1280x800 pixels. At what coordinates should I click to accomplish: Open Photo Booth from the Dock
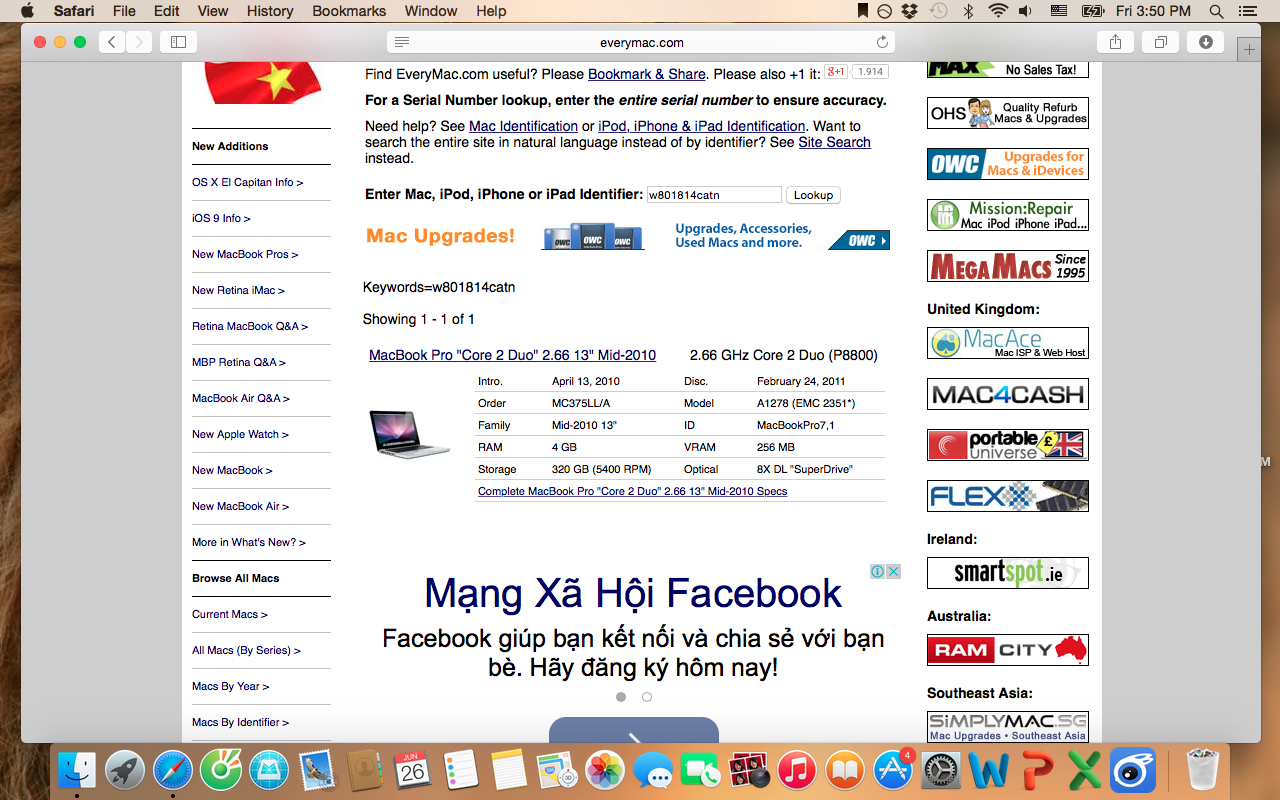(749, 771)
